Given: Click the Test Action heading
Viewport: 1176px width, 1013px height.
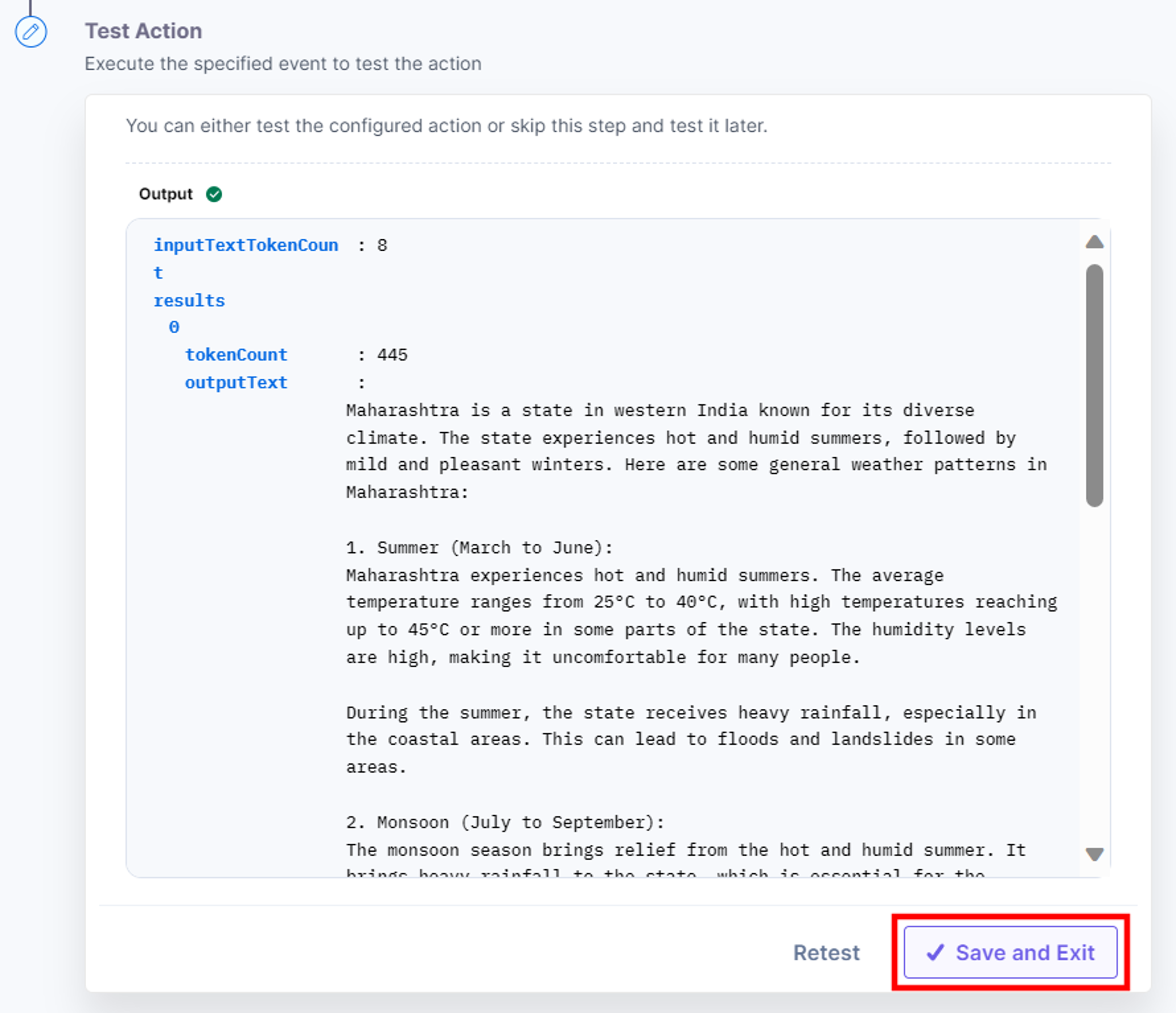Looking at the screenshot, I should pos(144,31).
